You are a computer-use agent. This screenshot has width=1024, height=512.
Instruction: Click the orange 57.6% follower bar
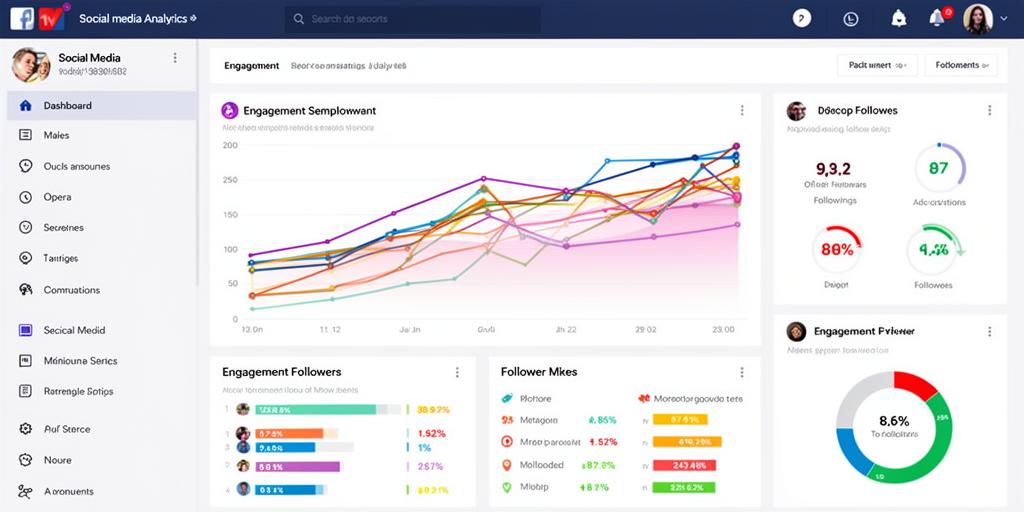[x=289, y=433]
